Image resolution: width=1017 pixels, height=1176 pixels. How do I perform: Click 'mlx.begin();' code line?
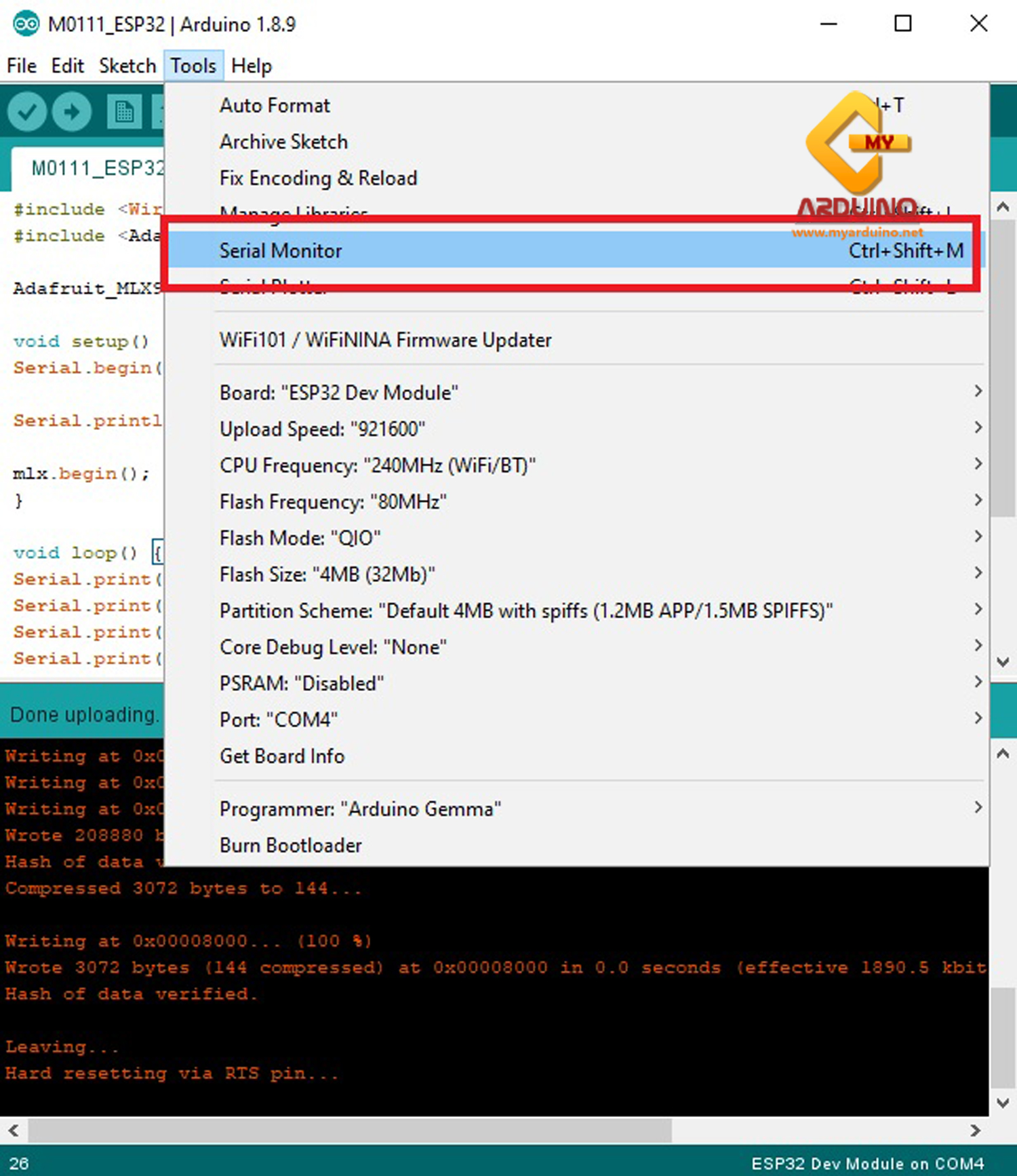[x=81, y=473]
